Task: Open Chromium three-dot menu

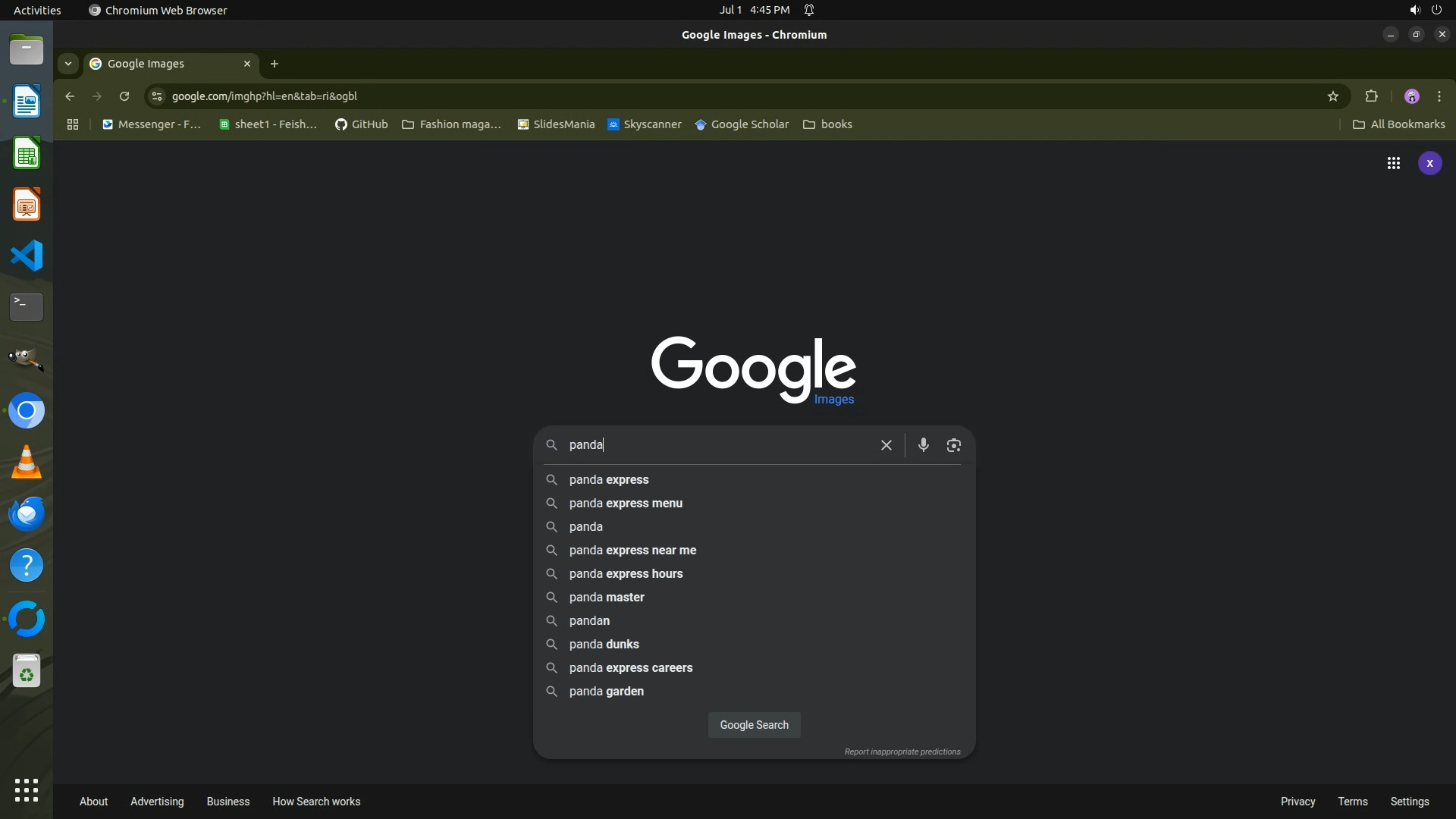Action: tap(1439, 96)
